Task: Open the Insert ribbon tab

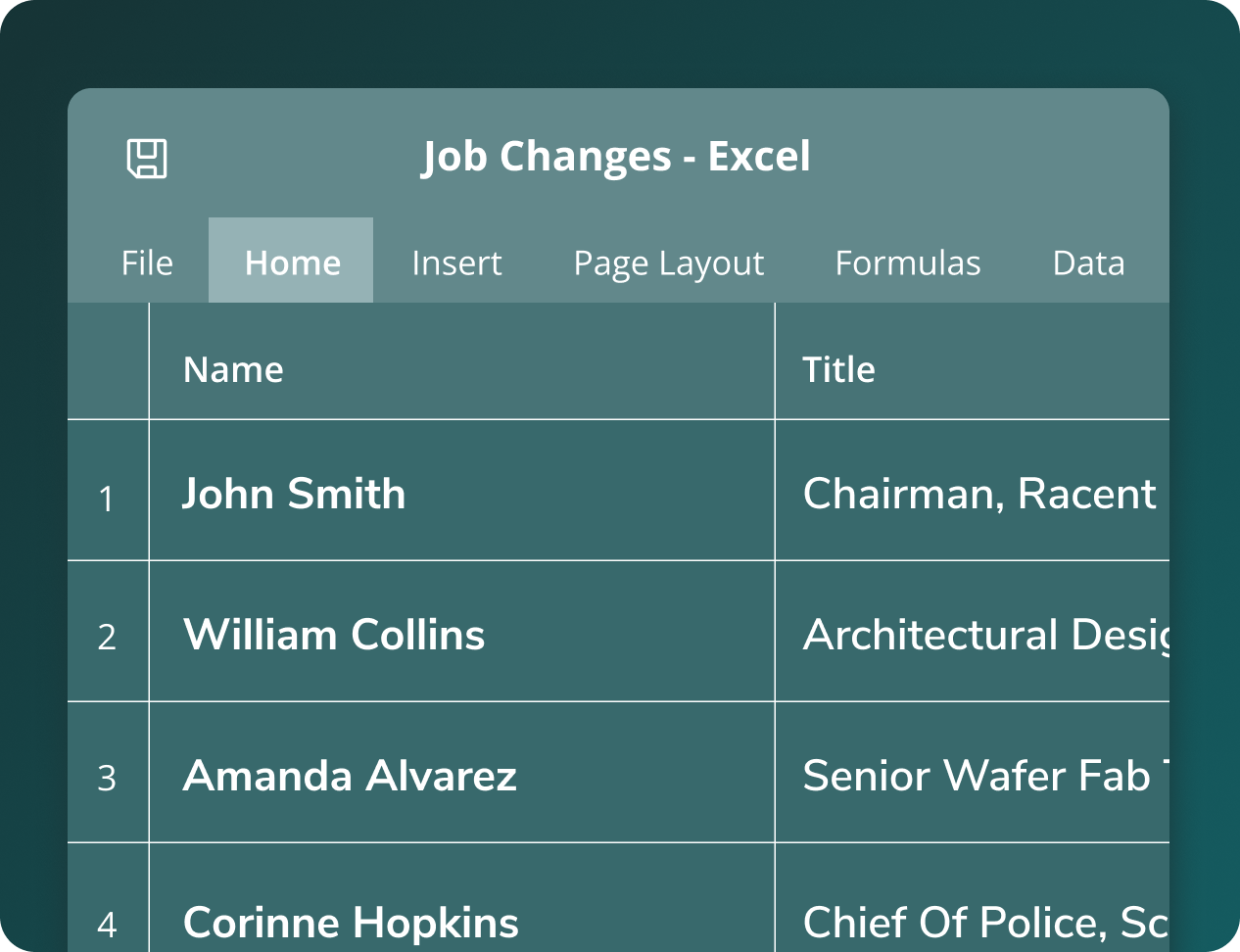Action: click(x=456, y=262)
